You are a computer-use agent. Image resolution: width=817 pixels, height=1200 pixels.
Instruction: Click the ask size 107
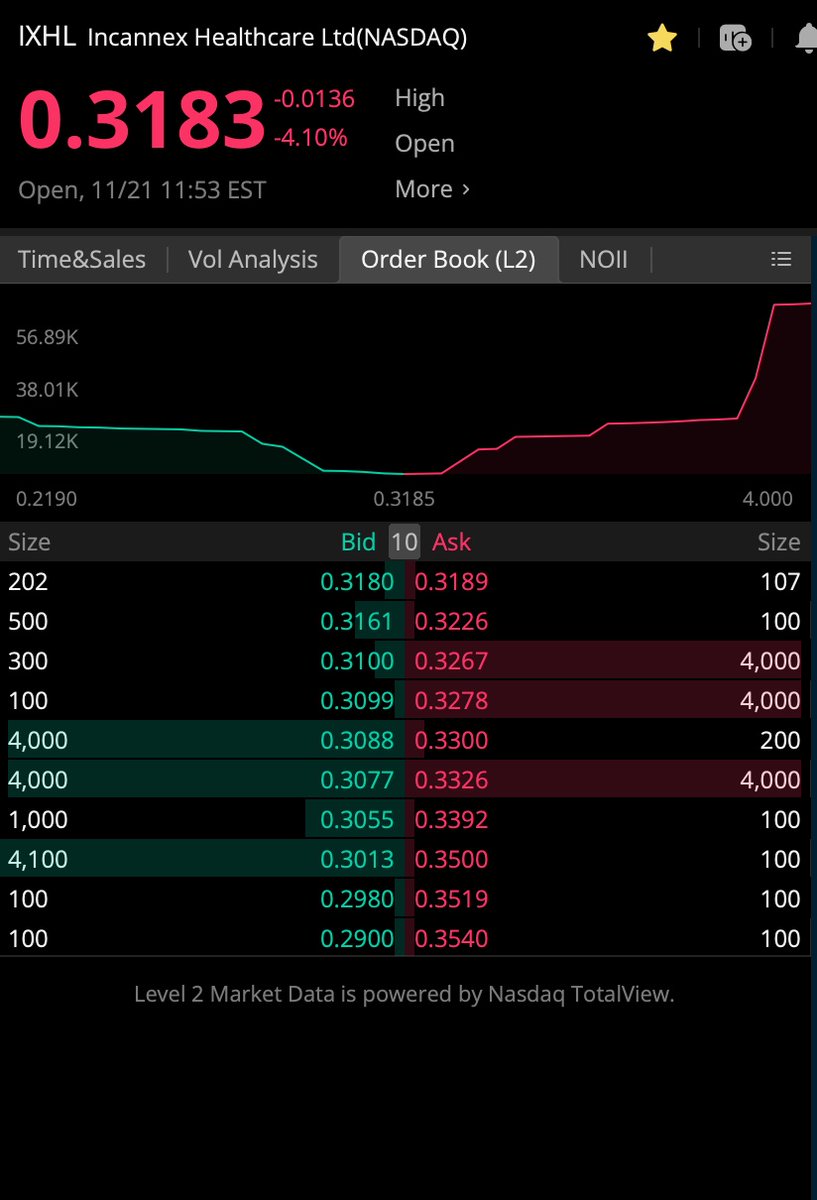780,582
